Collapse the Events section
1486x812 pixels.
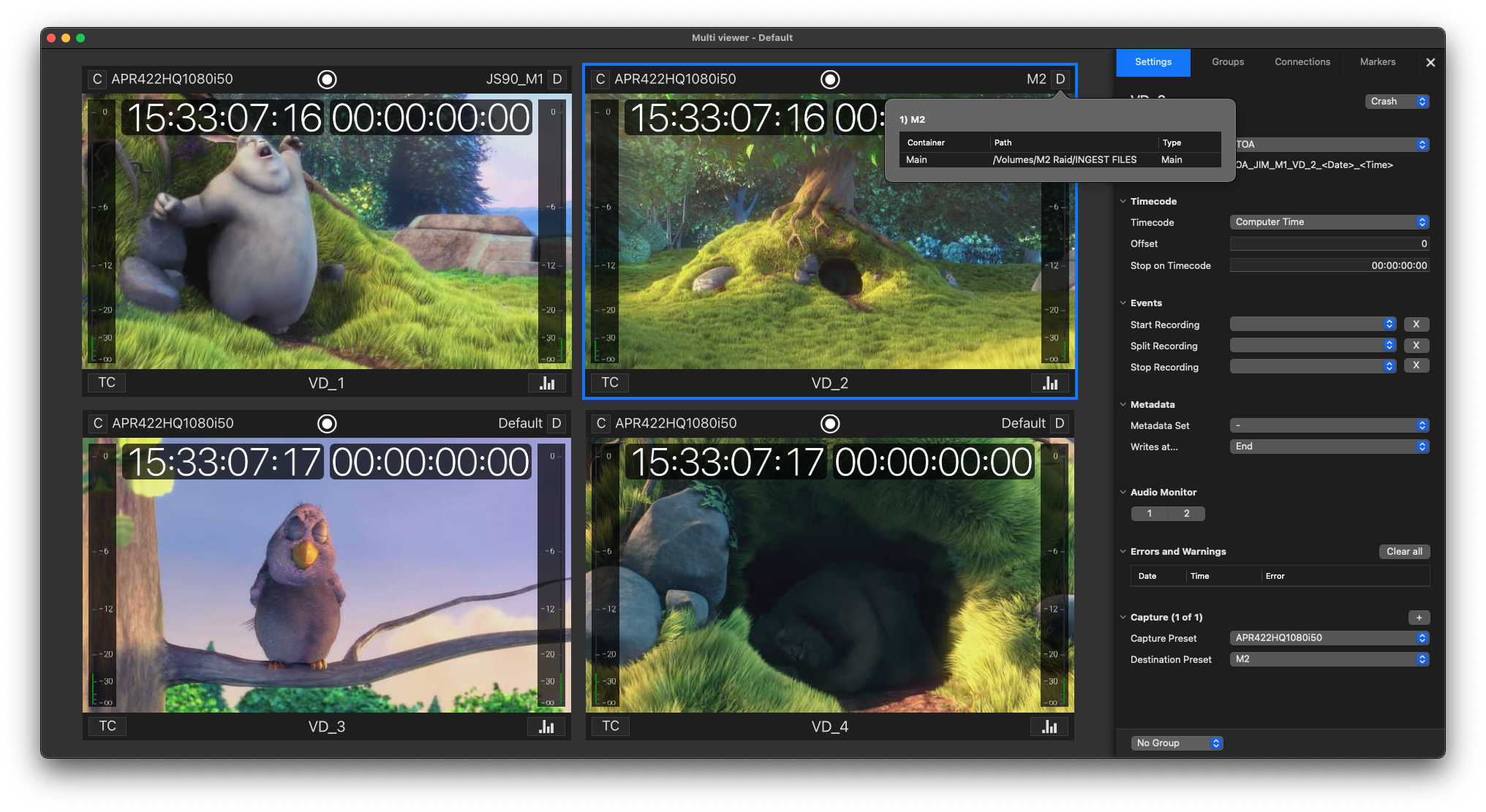pyautogui.click(x=1123, y=303)
